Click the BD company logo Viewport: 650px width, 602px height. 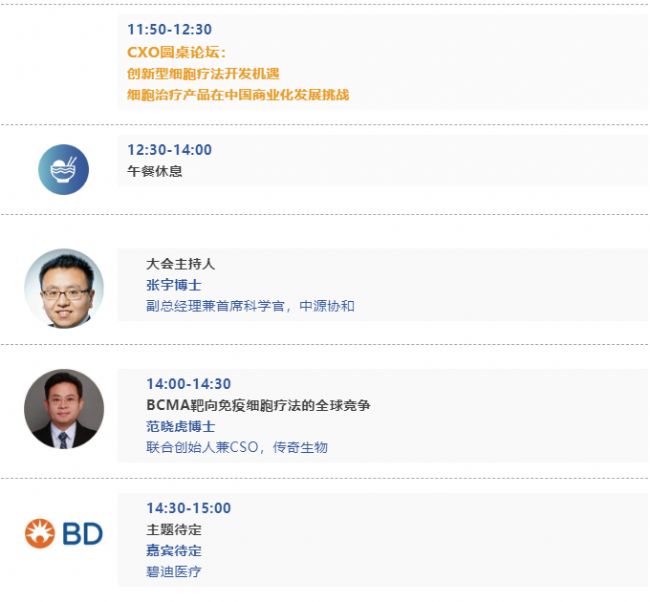pos(63,533)
